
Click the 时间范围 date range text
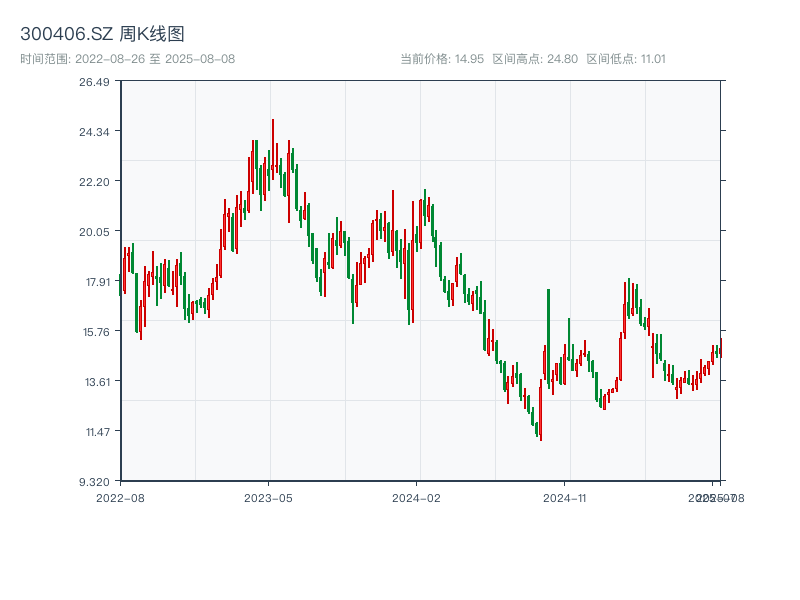(127, 59)
